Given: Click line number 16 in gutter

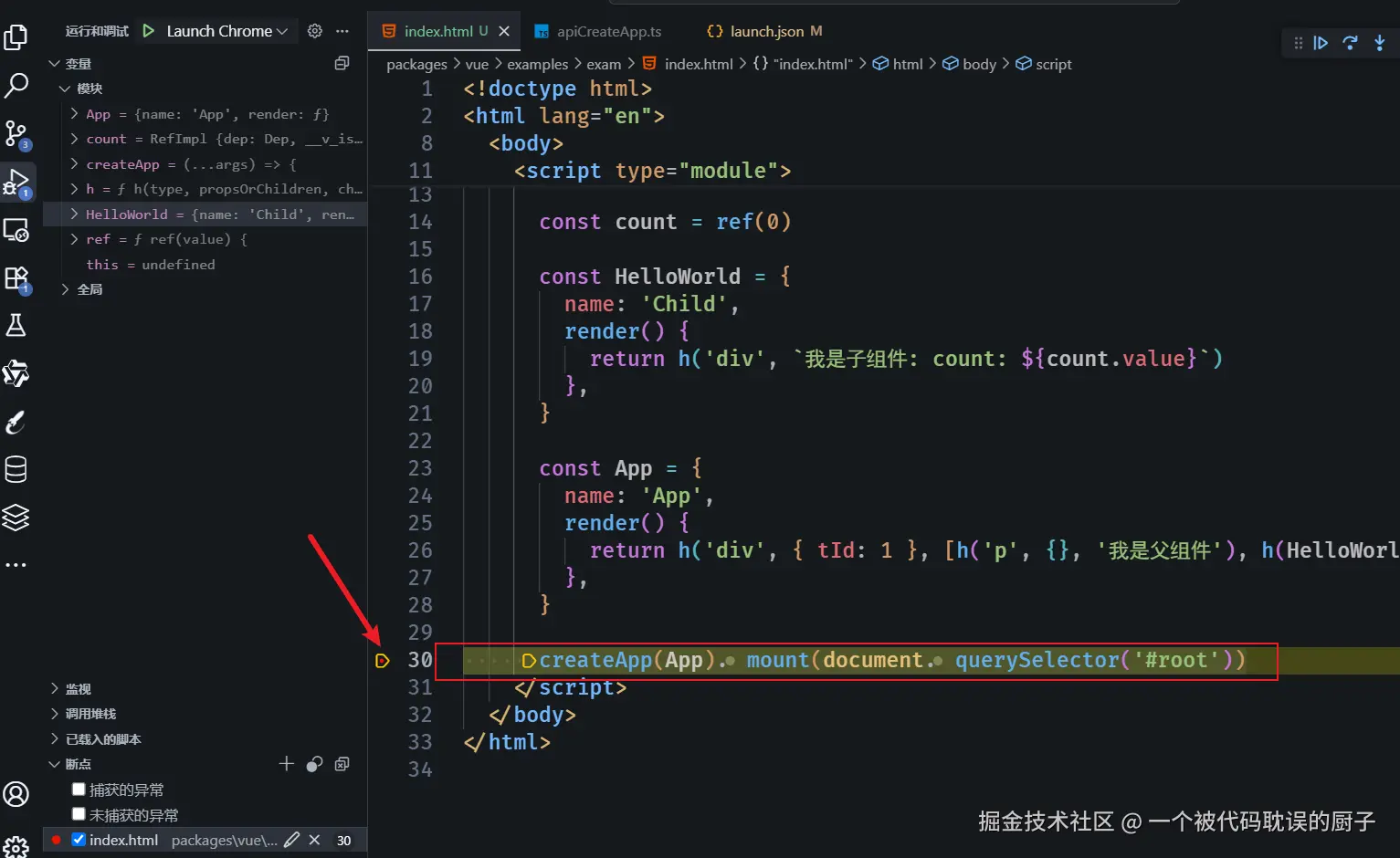Looking at the screenshot, I should point(420,277).
